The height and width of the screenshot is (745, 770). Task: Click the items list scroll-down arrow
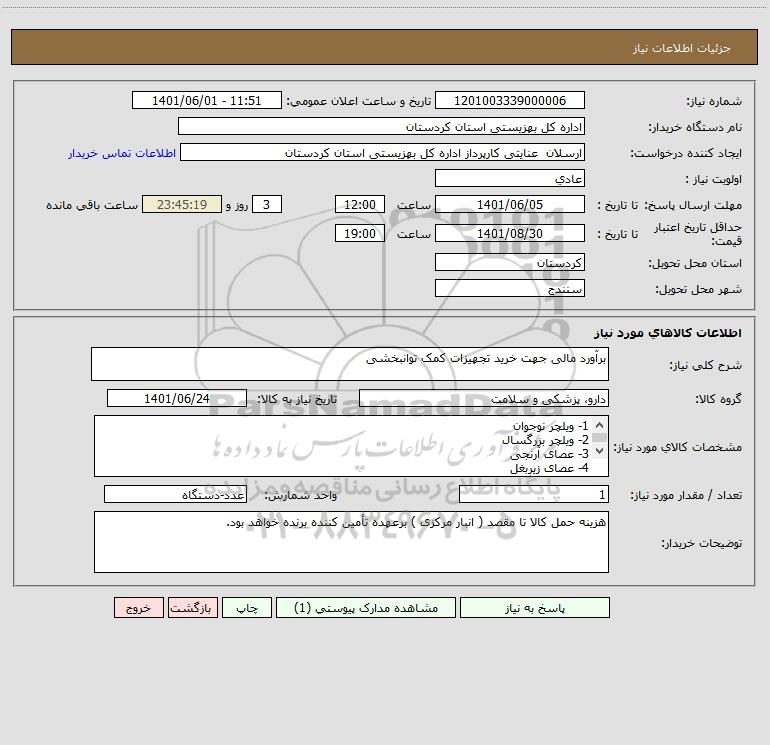tap(599, 450)
